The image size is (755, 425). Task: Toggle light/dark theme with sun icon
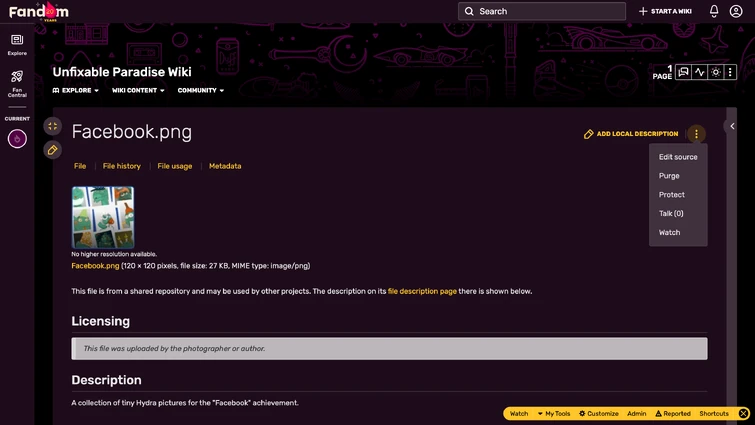pos(716,72)
